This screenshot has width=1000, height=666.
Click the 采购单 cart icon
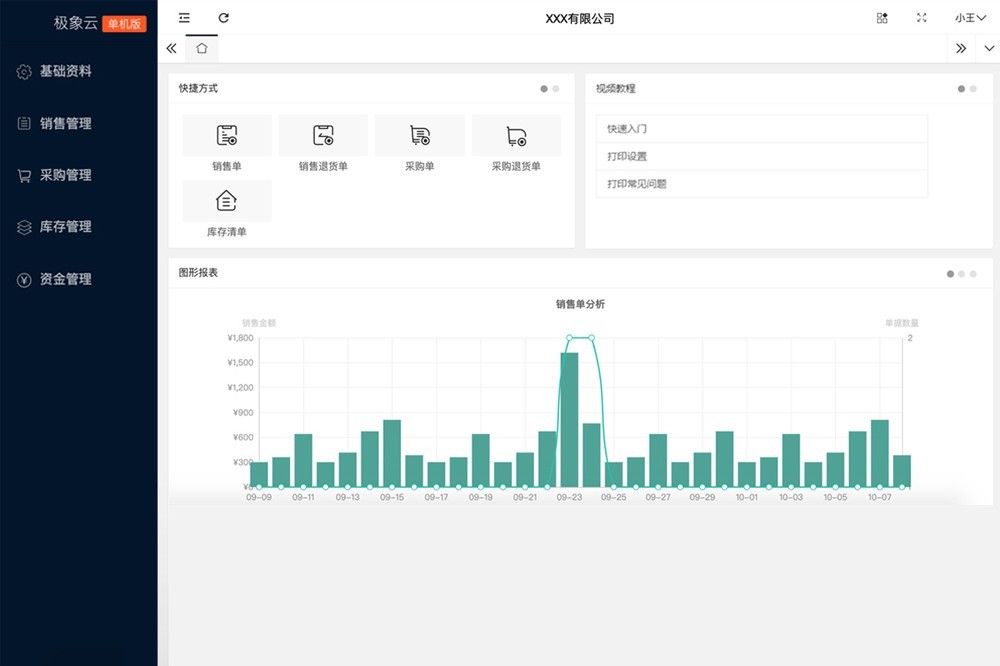[420, 136]
